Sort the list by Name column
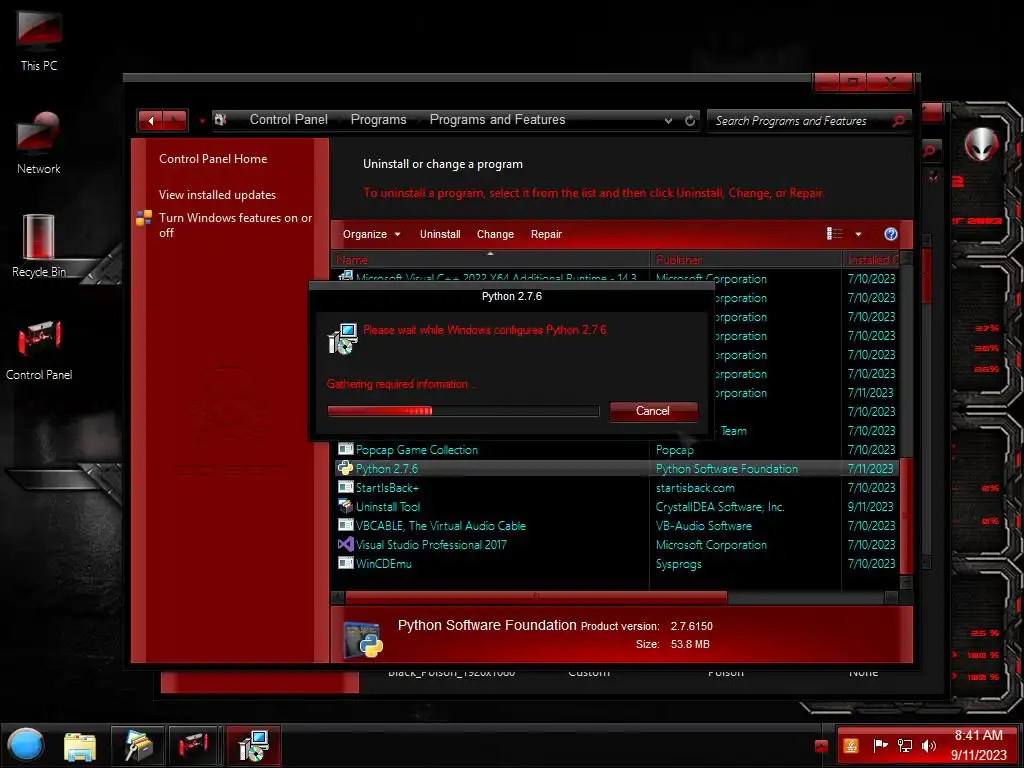This screenshot has width=1024, height=768. click(490, 260)
